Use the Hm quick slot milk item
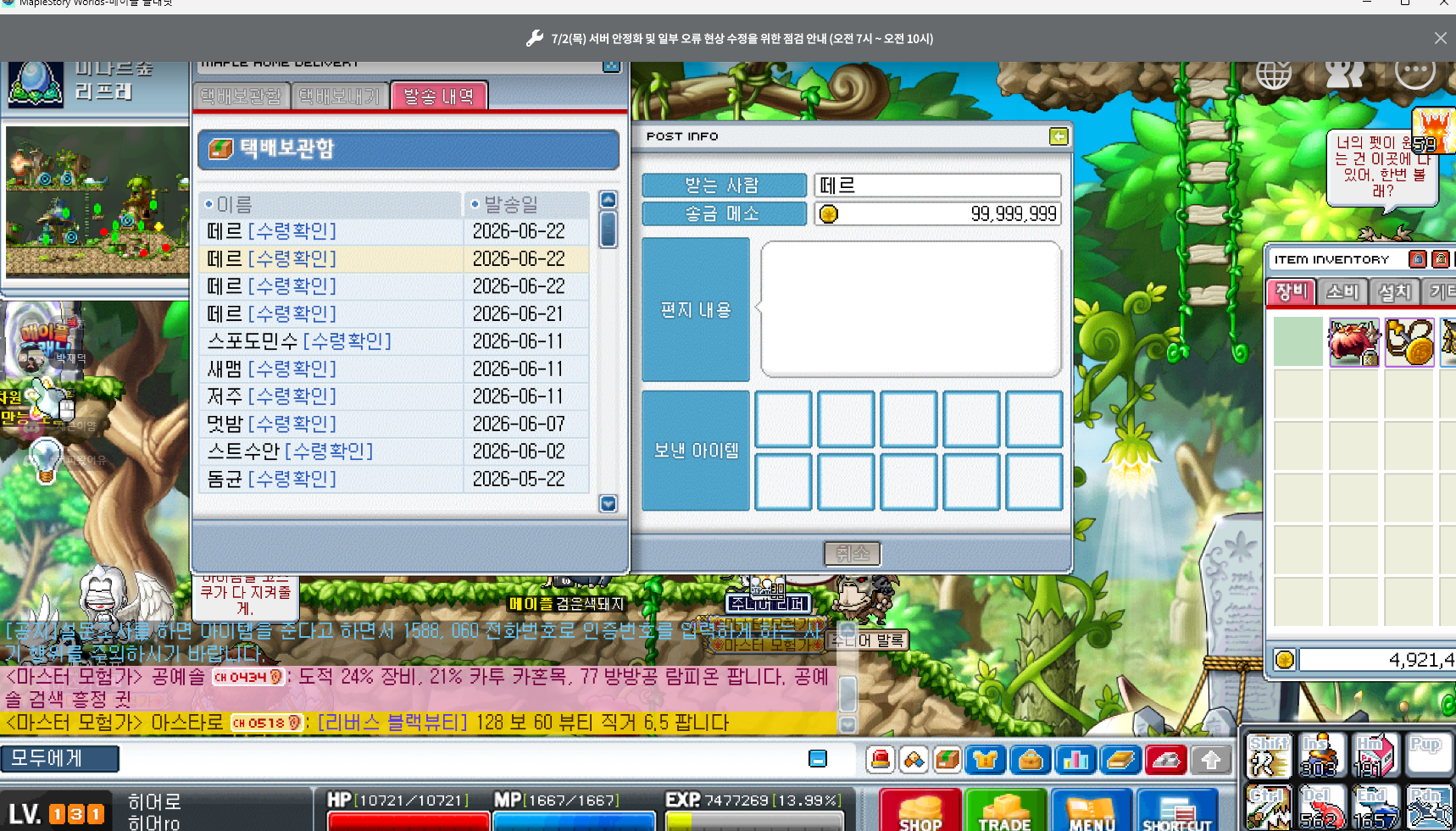 click(1375, 756)
